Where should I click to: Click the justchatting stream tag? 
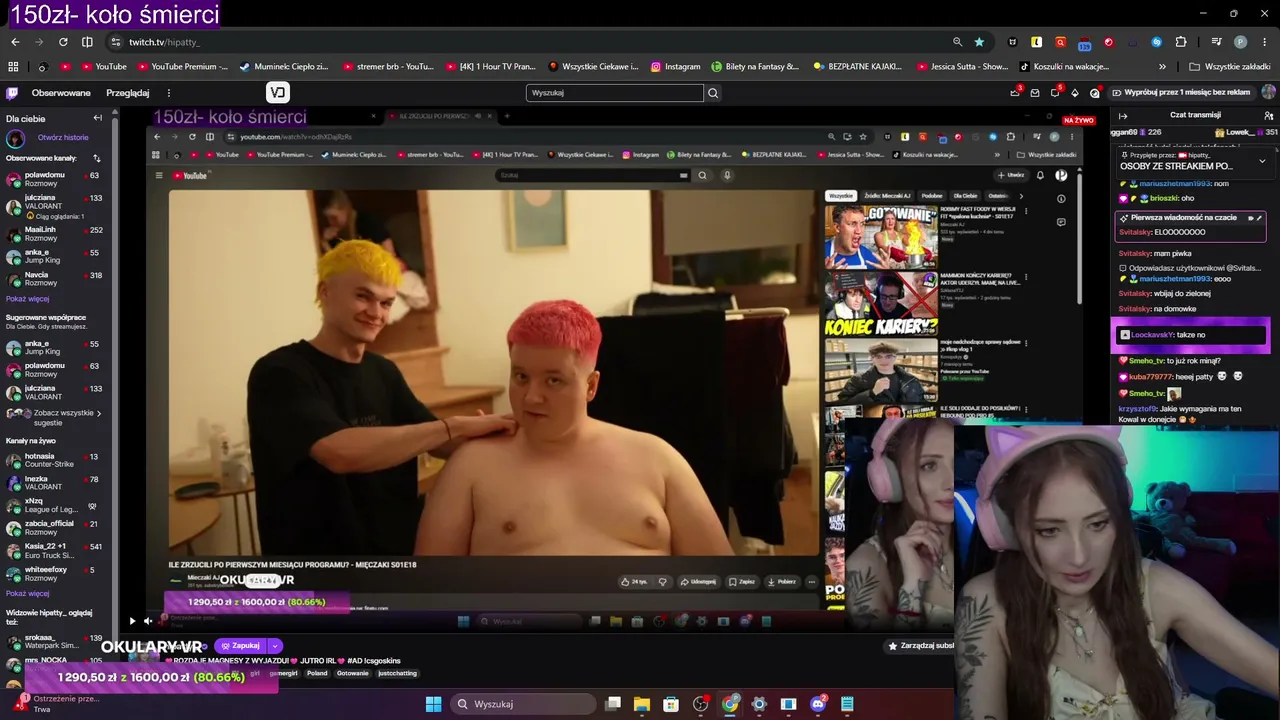click(397, 673)
